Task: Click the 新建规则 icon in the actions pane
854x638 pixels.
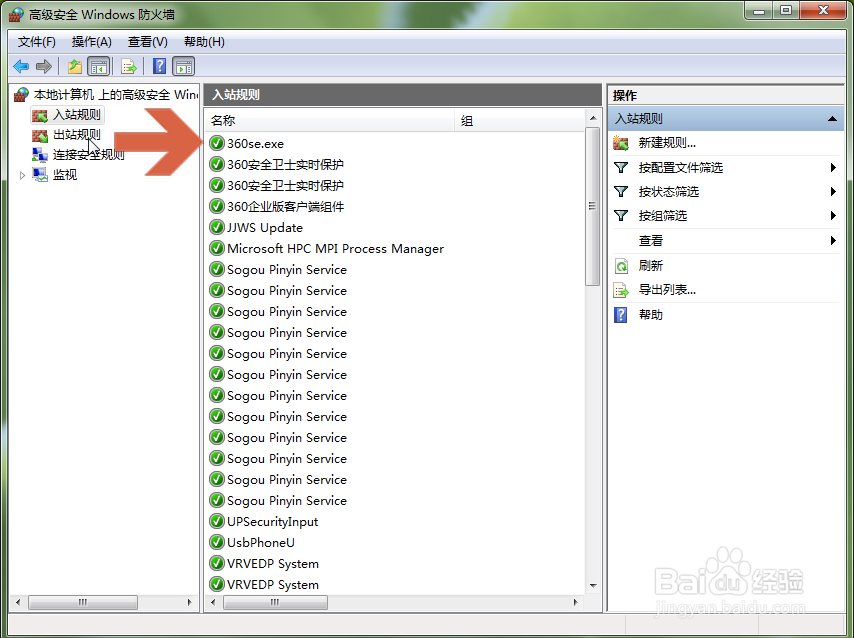Action: coord(621,143)
